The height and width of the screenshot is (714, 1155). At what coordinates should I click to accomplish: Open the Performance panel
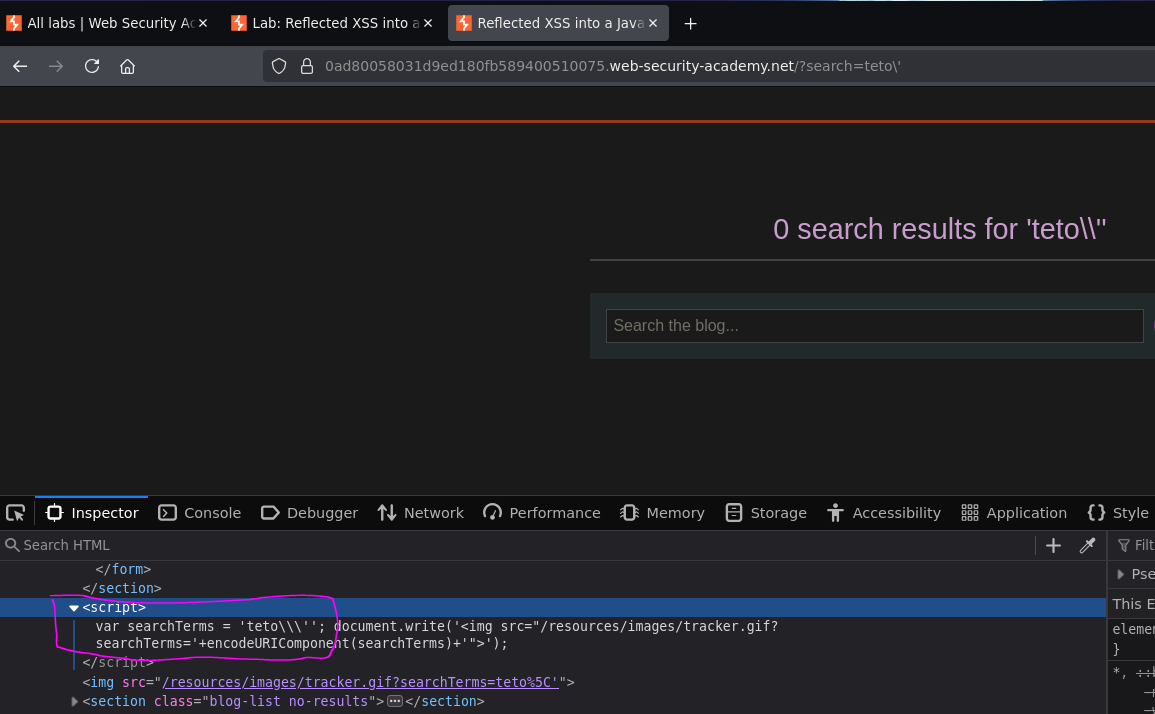(542, 513)
